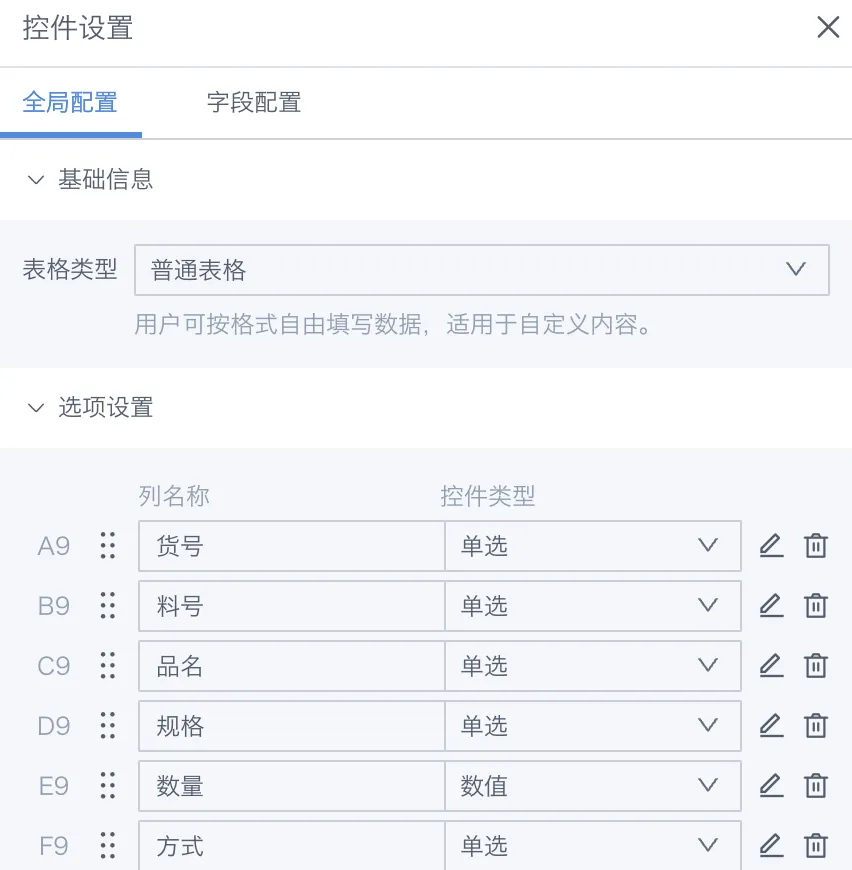Open control type dropdown for 数量 row
Viewport: 852px width, 870px height.
click(593, 786)
